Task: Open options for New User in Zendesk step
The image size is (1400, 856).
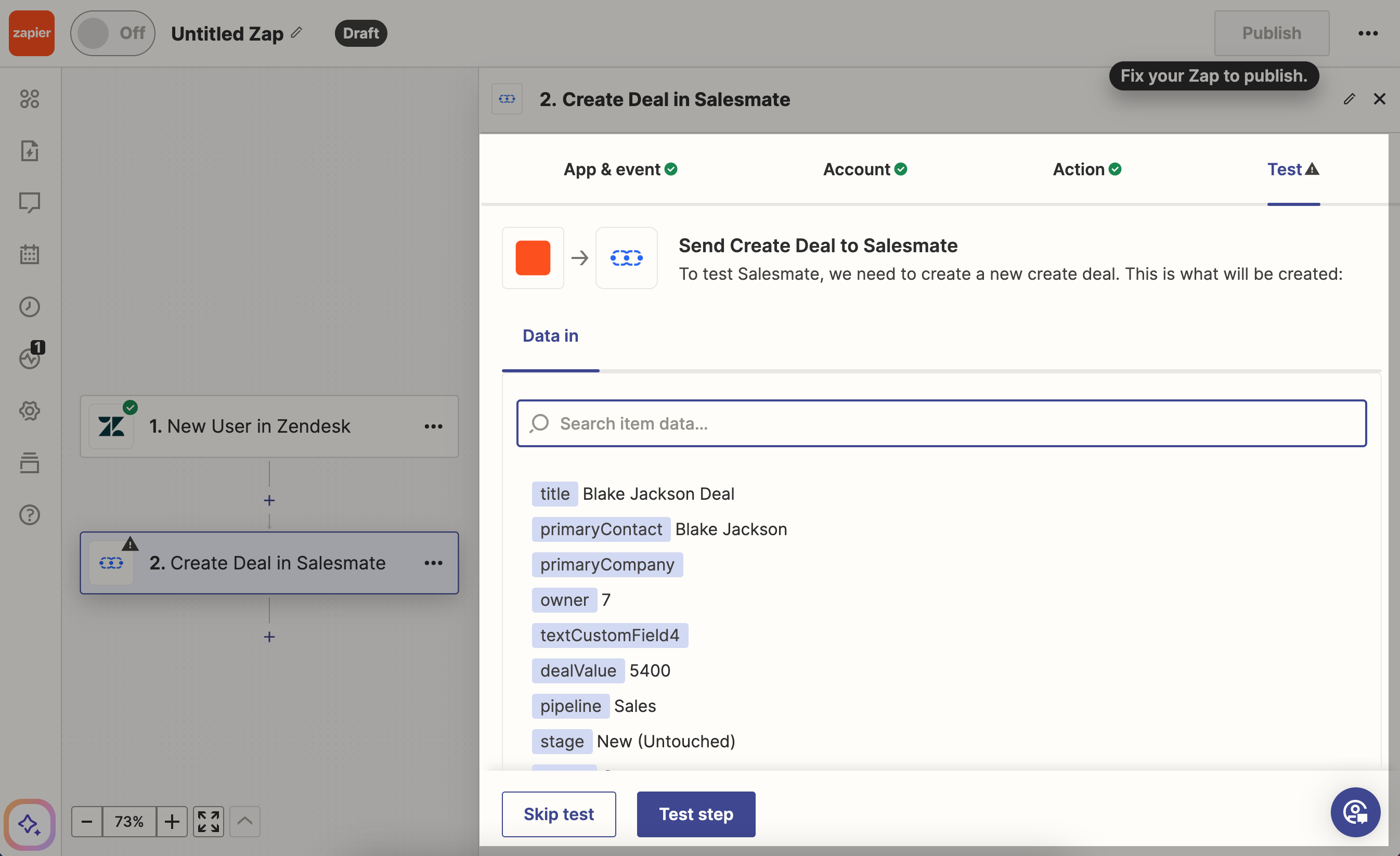Action: coord(434,426)
